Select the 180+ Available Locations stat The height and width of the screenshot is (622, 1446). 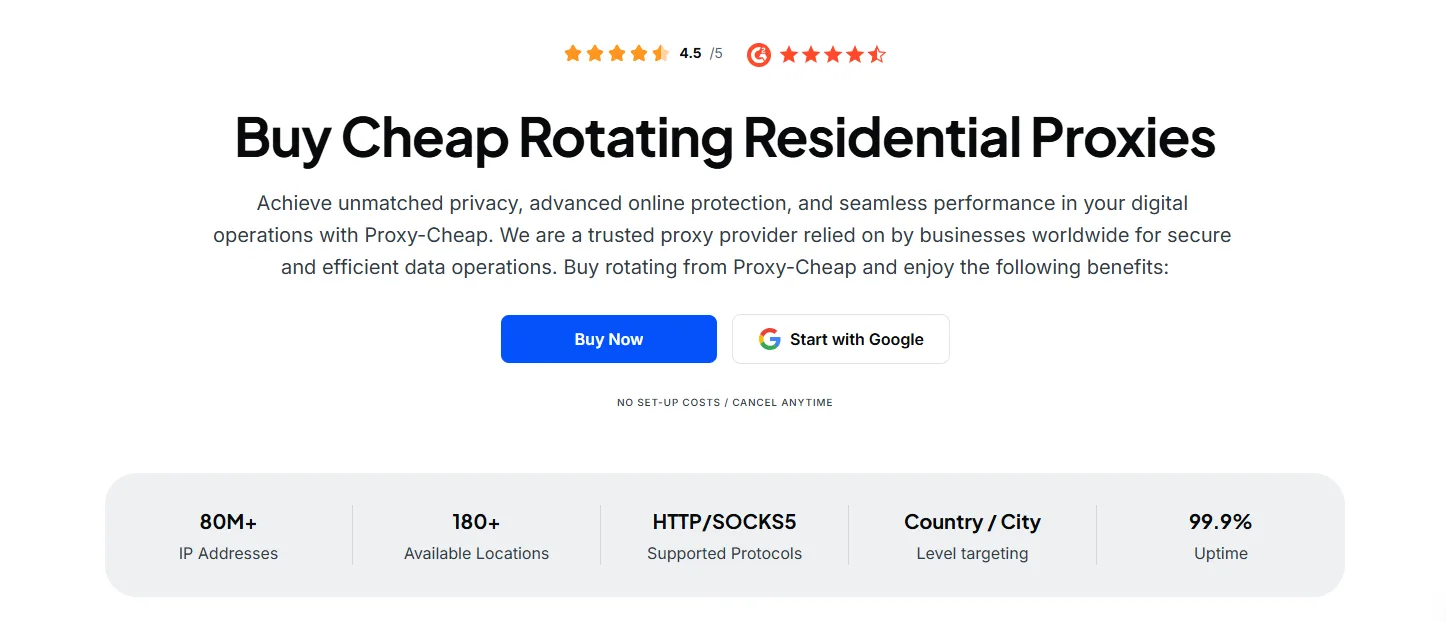point(476,535)
